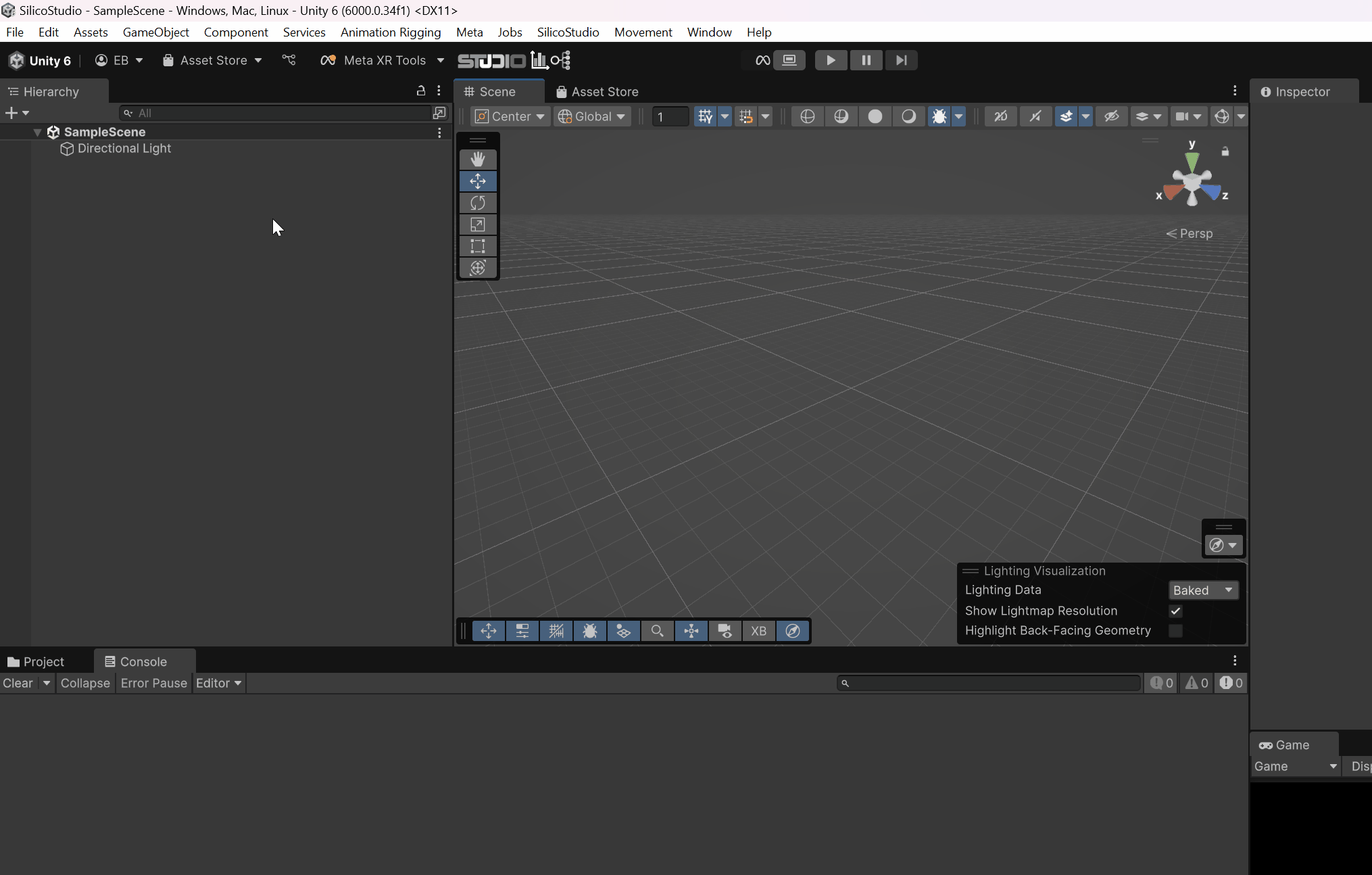Select the Hand (View) tool

[x=478, y=160]
